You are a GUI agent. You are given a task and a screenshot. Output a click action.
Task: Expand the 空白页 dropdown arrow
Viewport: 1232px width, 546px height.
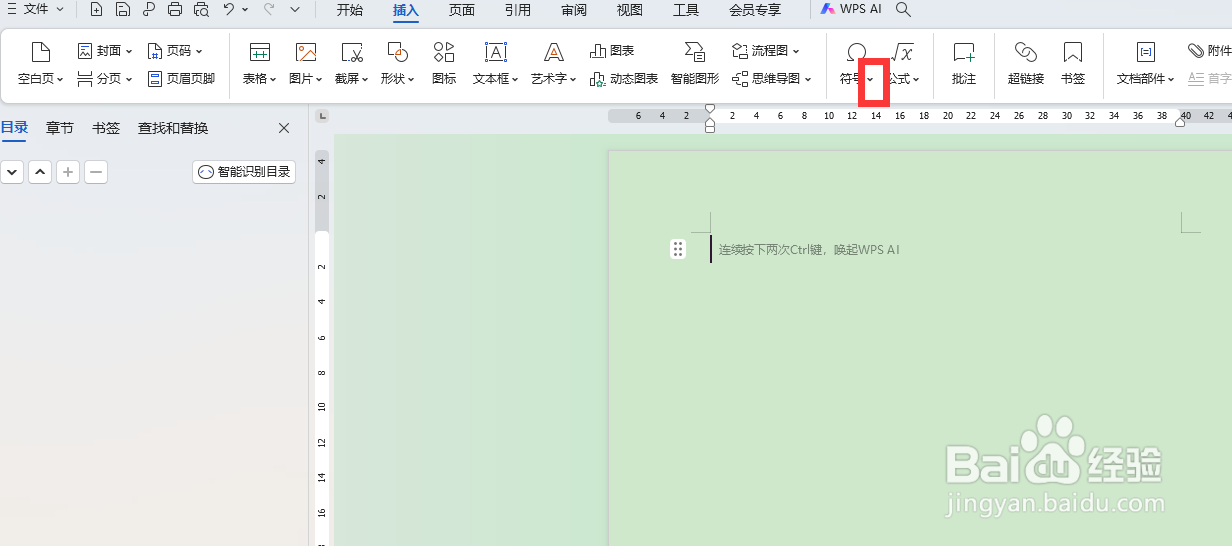coord(60,79)
